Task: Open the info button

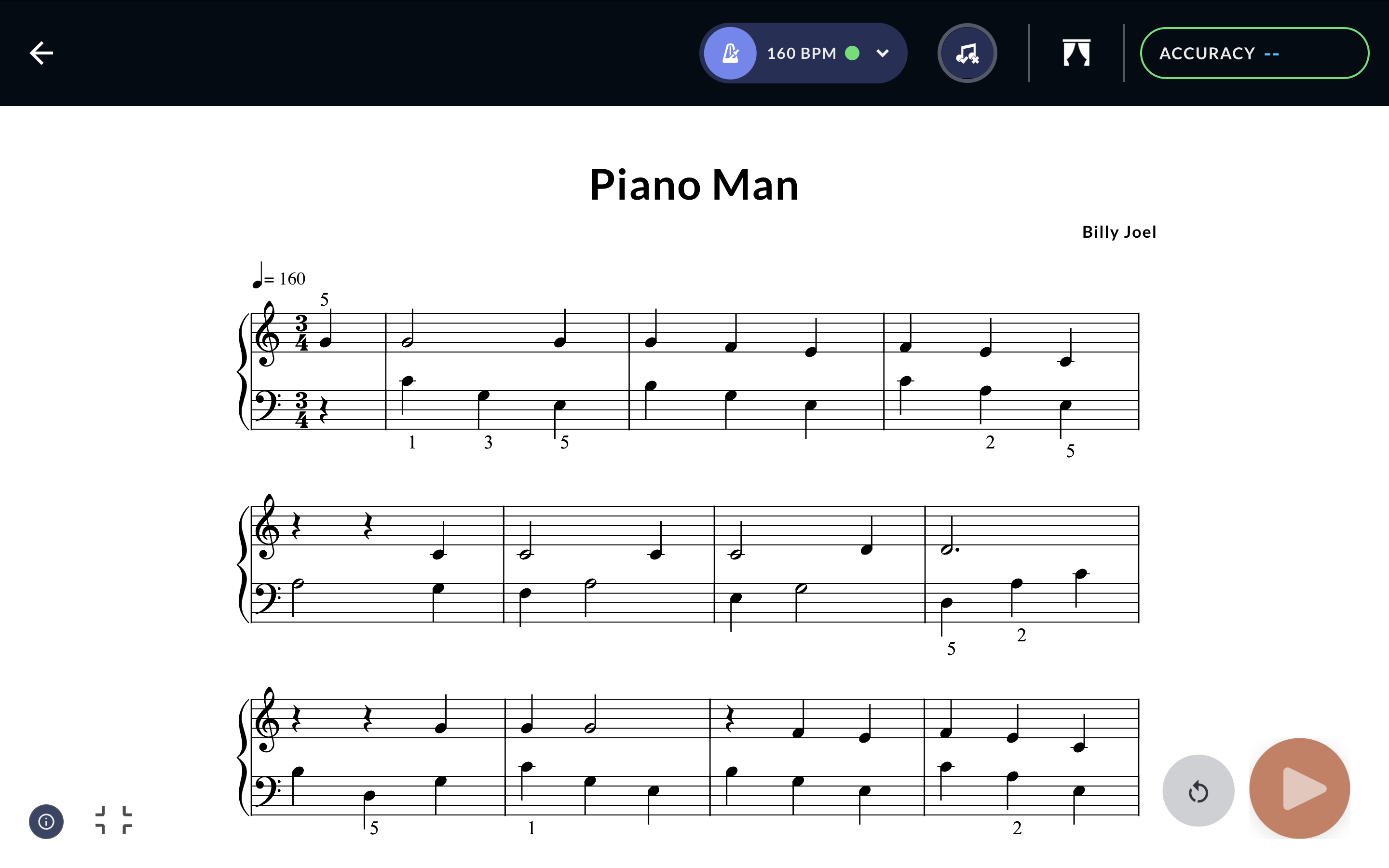Action: [x=46, y=822]
